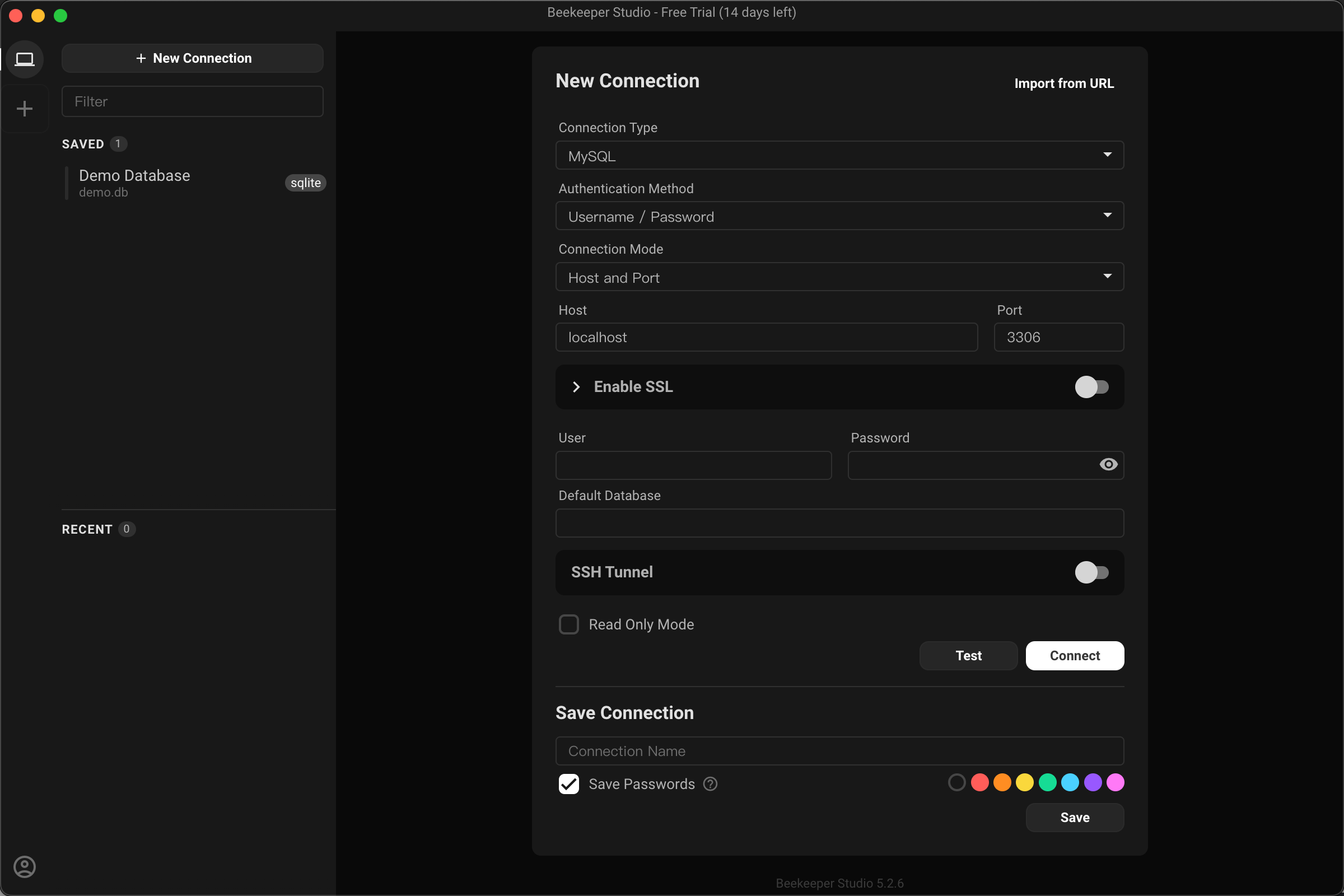
Task: Click the laptop connections icon in sidebar
Action: click(x=25, y=59)
